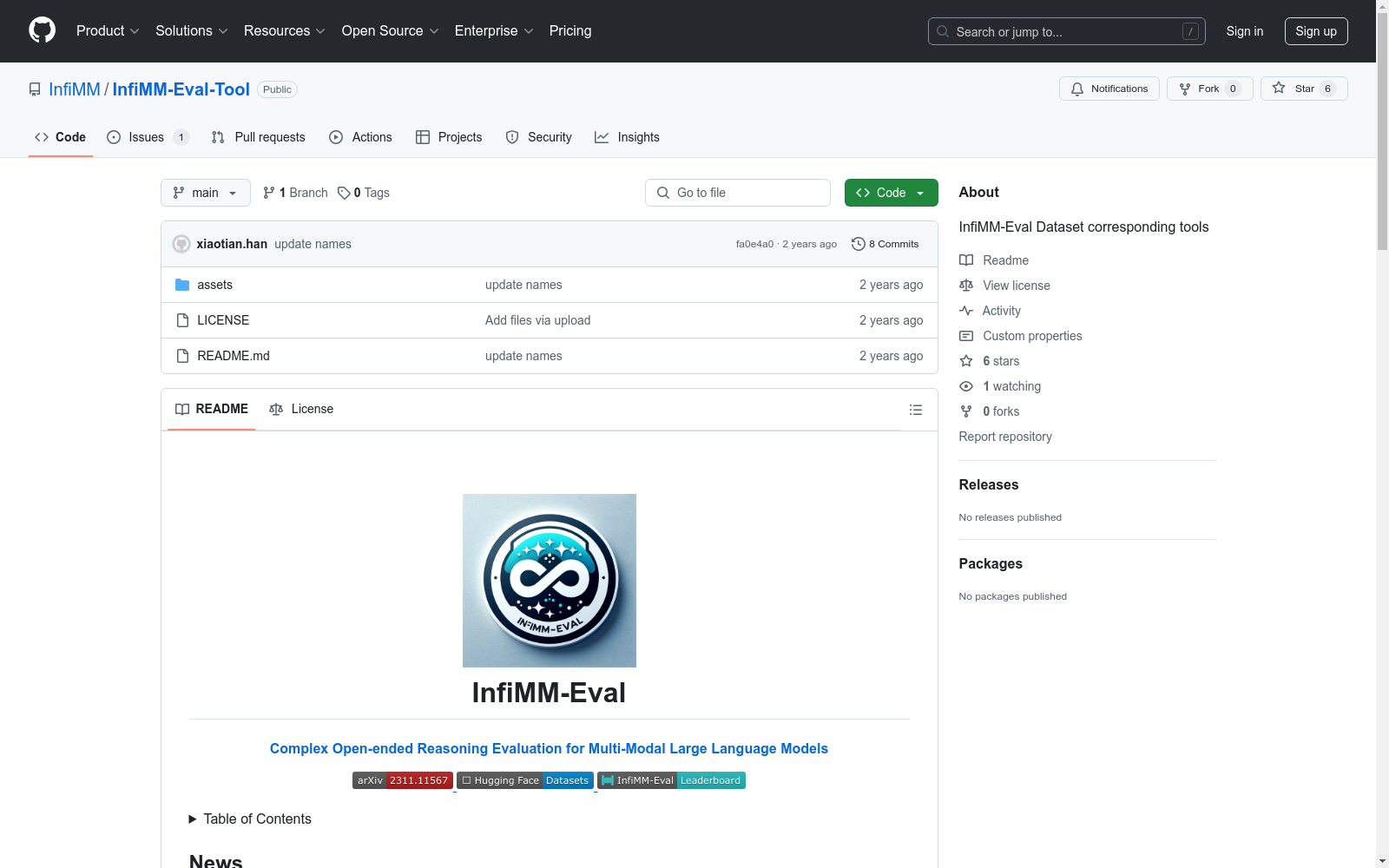Click the eye icon beside 1 watching
1389x868 pixels.
click(966, 386)
